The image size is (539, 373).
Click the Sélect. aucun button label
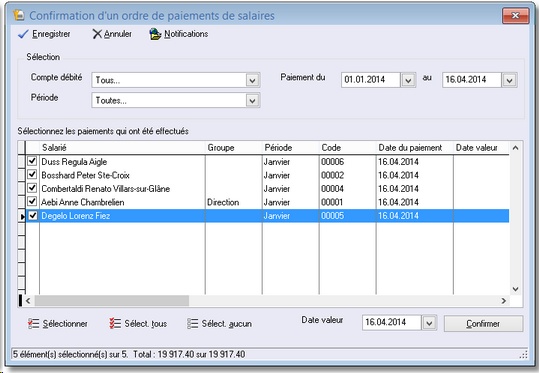click(x=227, y=324)
